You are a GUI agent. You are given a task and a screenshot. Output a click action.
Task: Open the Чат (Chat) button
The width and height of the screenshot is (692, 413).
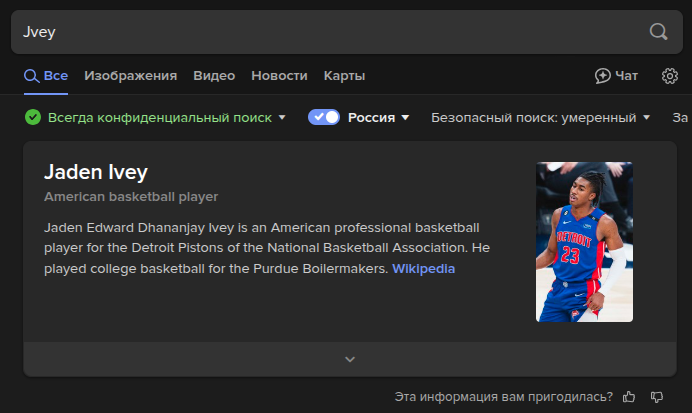click(x=616, y=76)
